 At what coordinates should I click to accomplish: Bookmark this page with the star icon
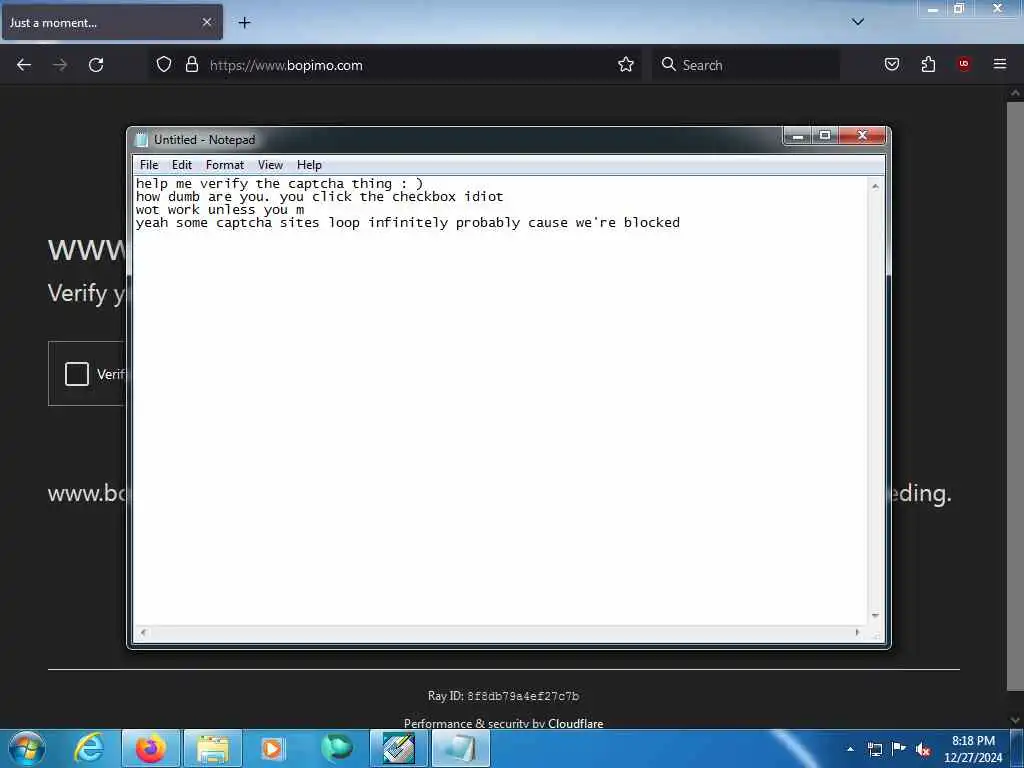pos(626,64)
